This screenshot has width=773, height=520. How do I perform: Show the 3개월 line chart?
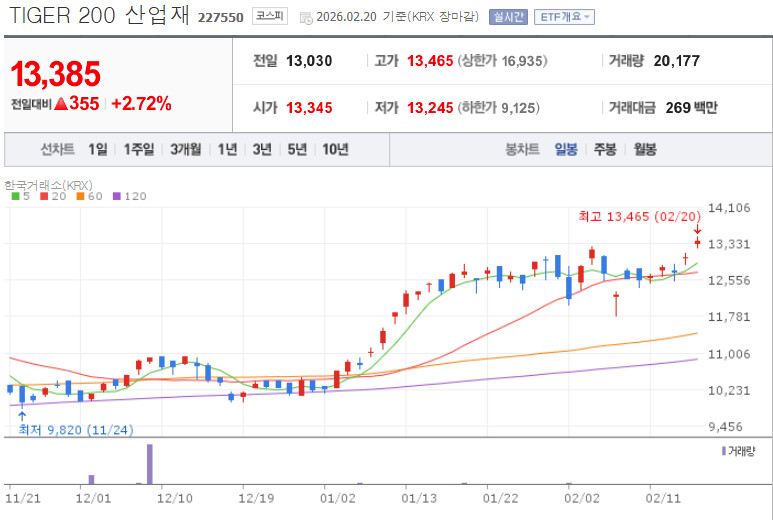click(x=185, y=149)
